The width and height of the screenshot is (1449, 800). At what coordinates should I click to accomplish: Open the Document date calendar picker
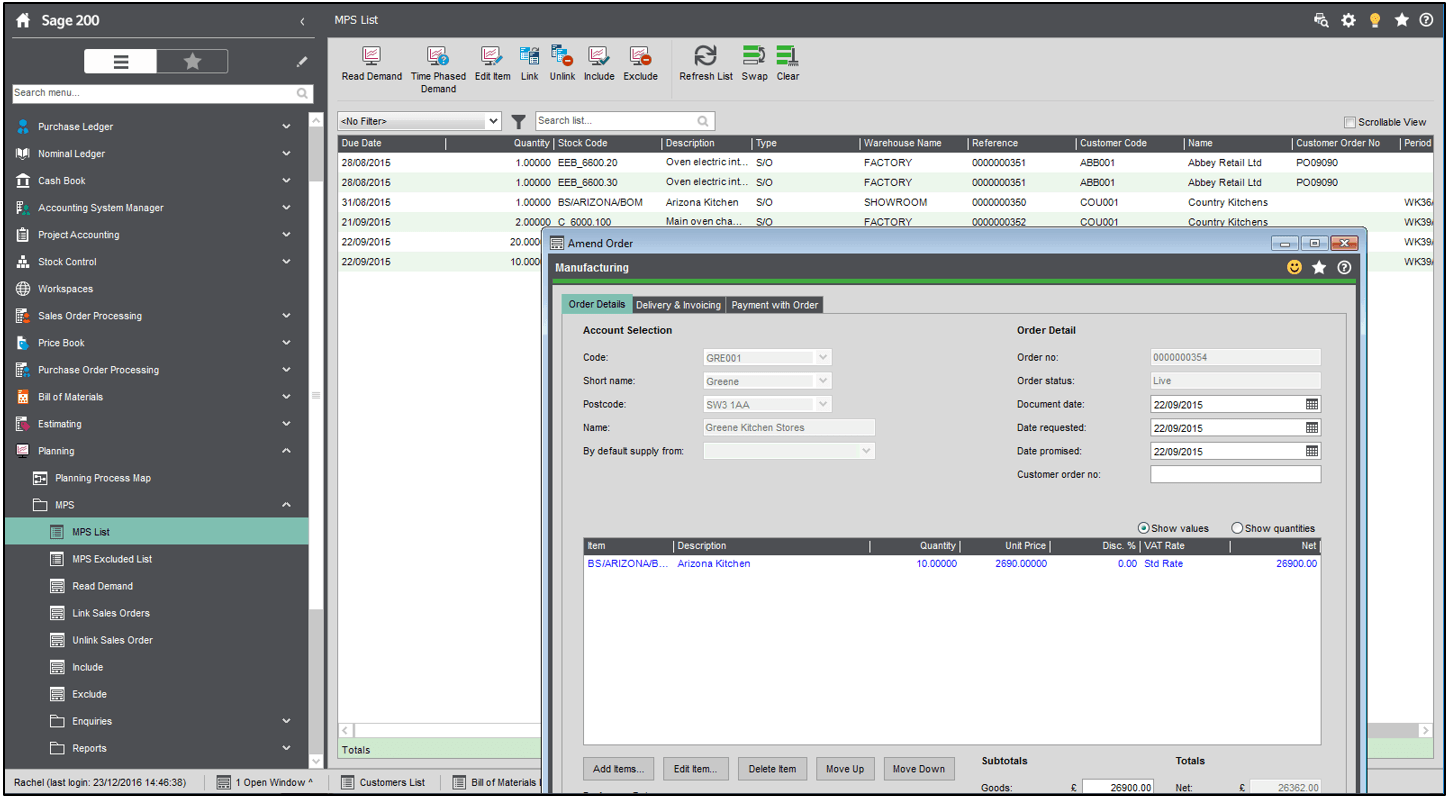1312,404
